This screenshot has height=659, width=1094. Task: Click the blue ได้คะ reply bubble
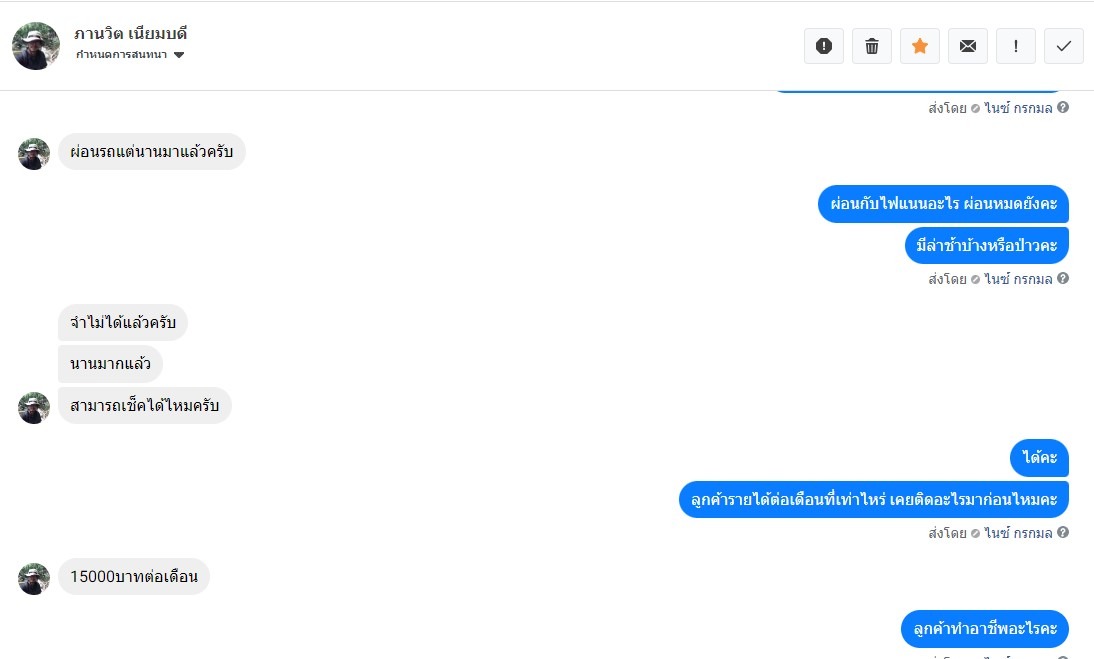tap(1040, 458)
